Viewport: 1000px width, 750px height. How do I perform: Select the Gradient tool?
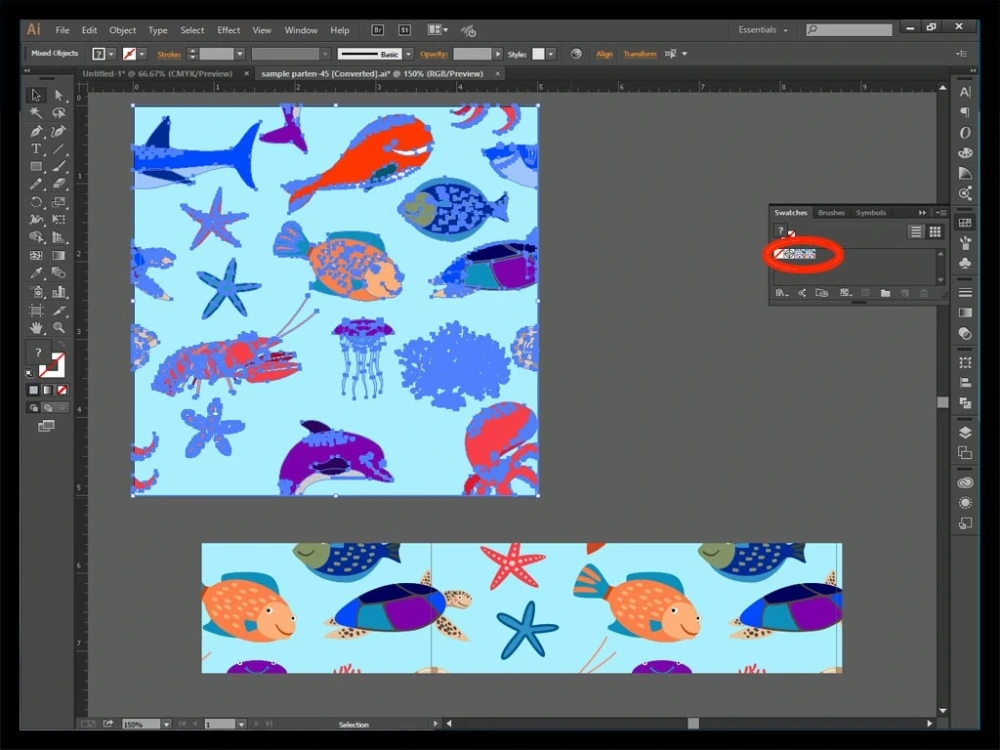point(59,255)
